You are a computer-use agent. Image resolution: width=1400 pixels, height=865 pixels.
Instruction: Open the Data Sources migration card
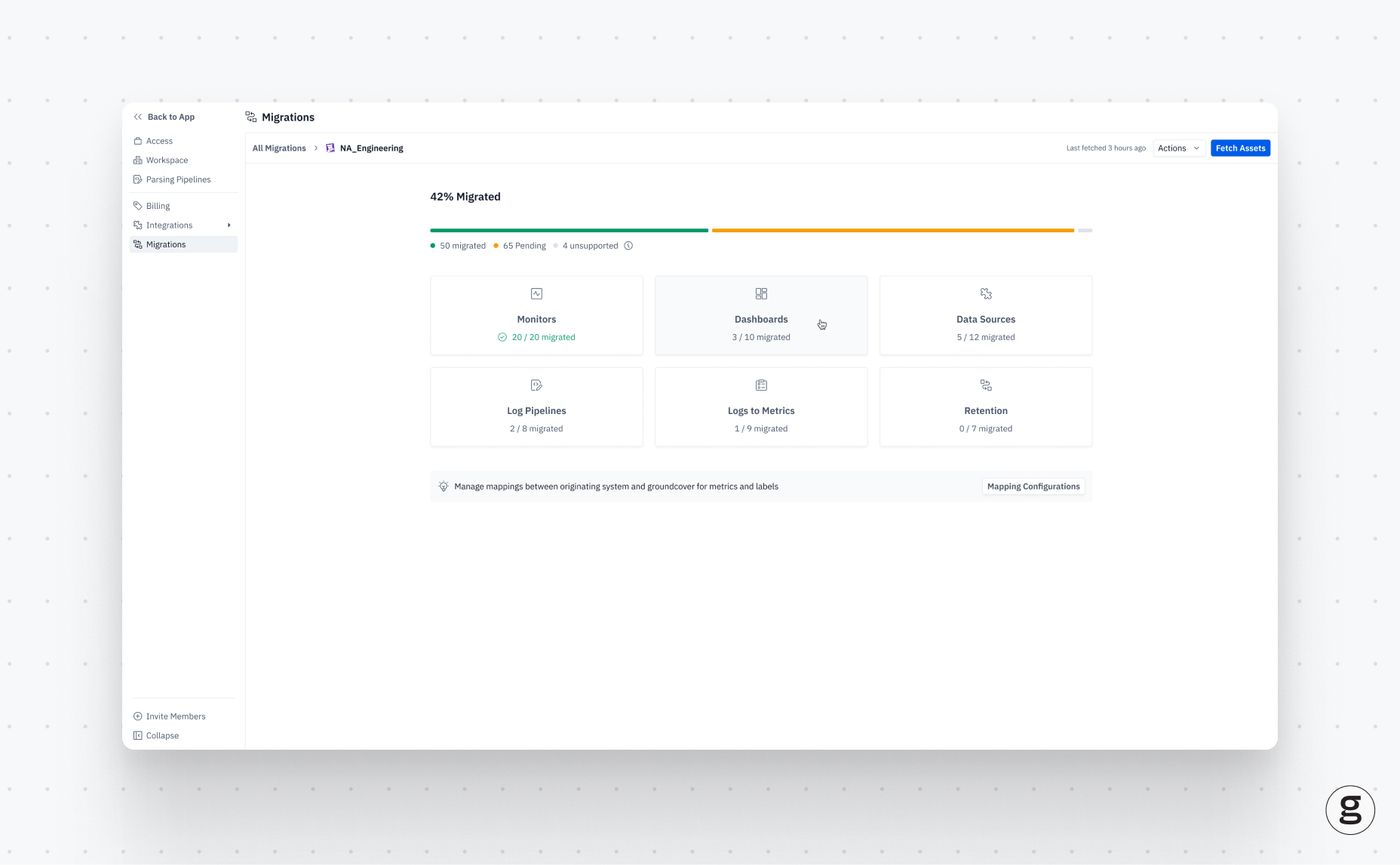(x=986, y=315)
